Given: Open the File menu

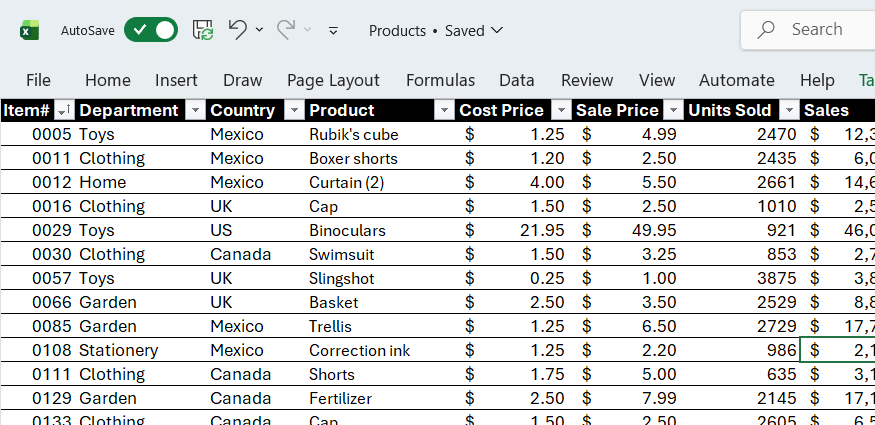Looking at the screenshot, I should 38,80.
